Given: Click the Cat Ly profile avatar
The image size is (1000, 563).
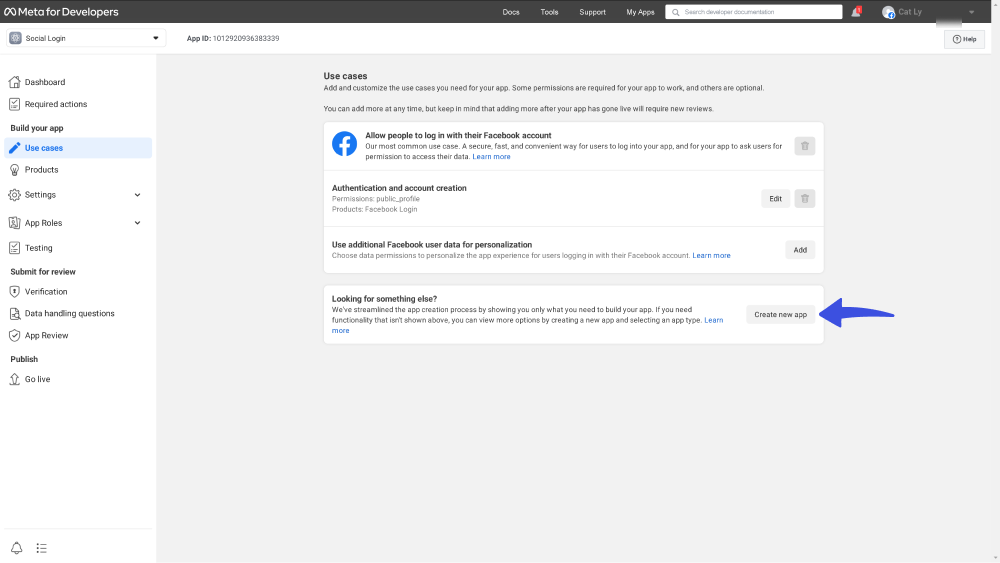Looking at the screenshot, I should pos(888,12).
